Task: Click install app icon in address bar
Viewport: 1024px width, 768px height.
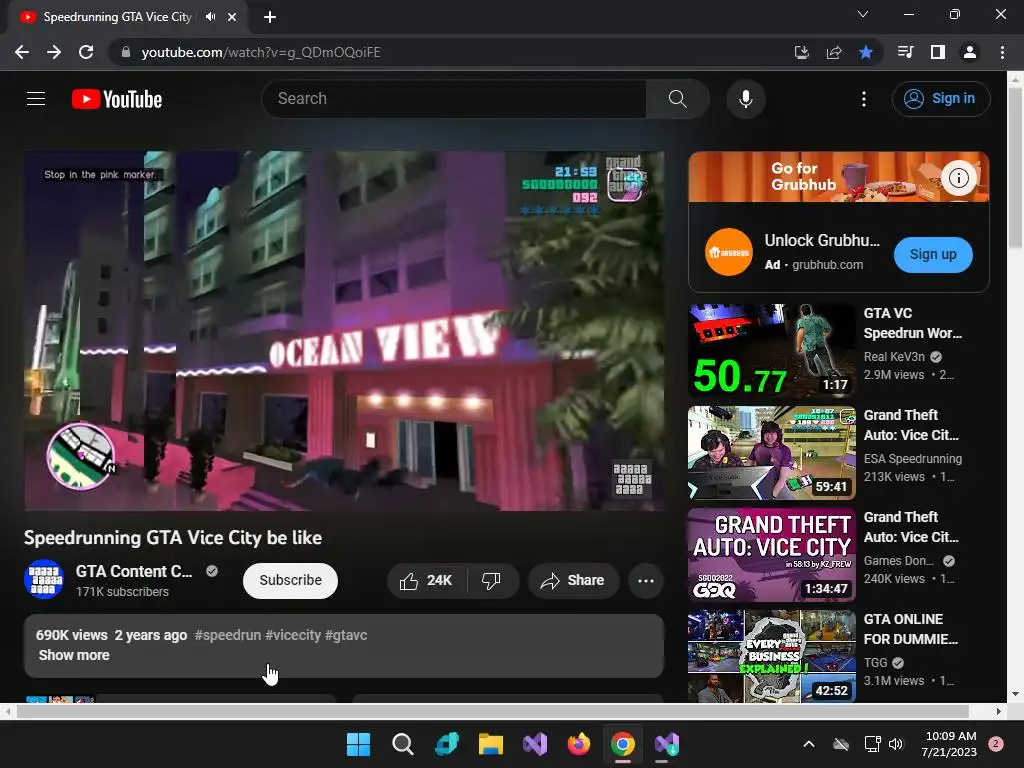Action: (x=801, y=52)
